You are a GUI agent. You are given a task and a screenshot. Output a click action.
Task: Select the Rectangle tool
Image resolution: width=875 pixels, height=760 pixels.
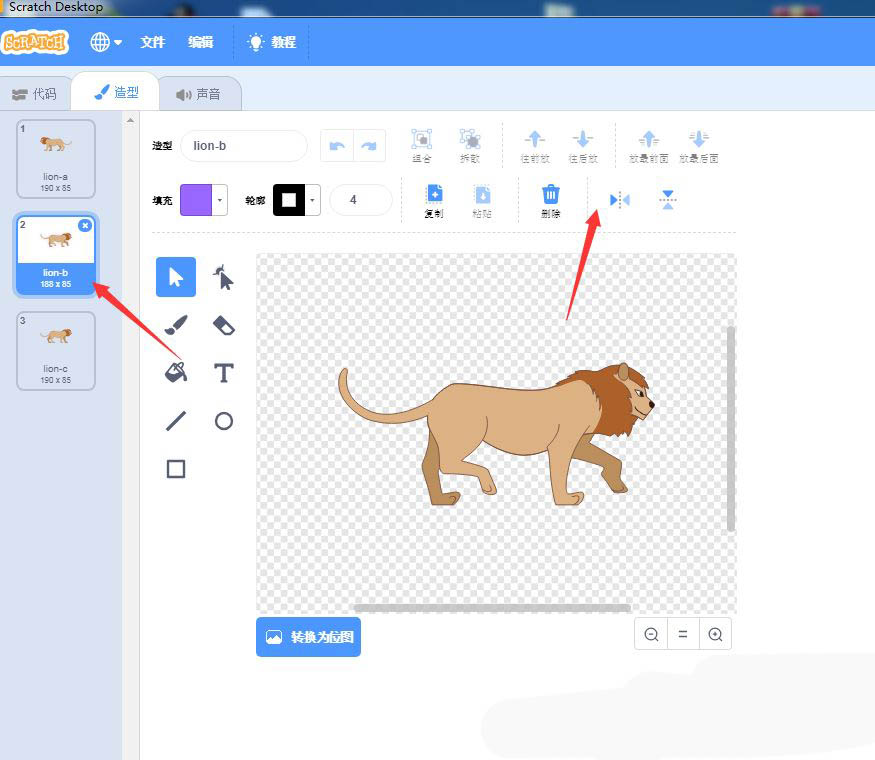pos(176,469)
